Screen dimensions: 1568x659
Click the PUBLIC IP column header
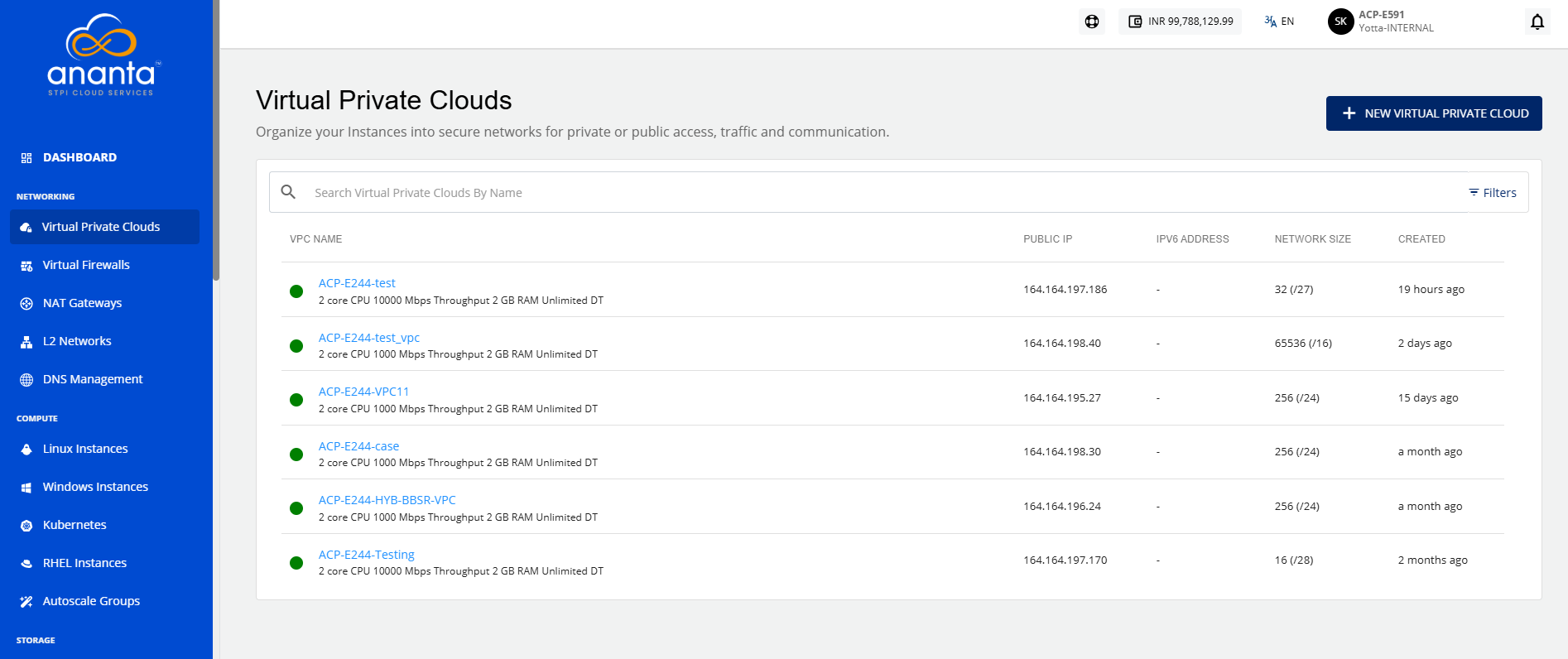(1047, 239)
